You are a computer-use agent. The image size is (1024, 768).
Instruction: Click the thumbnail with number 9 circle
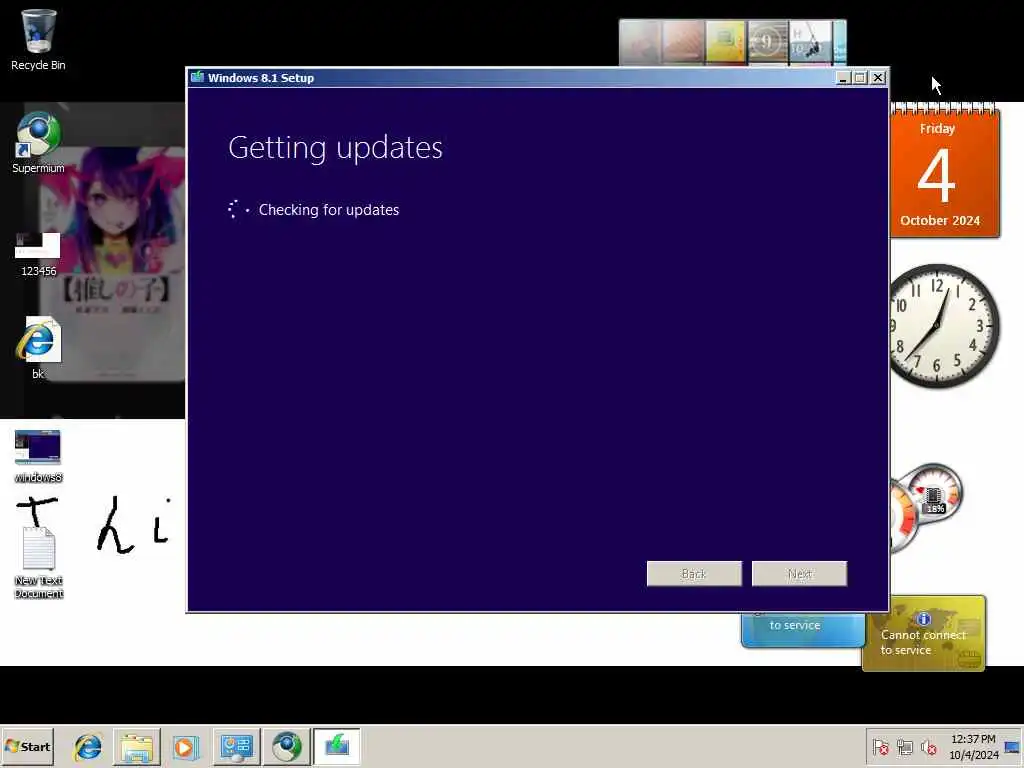(767, 42)
